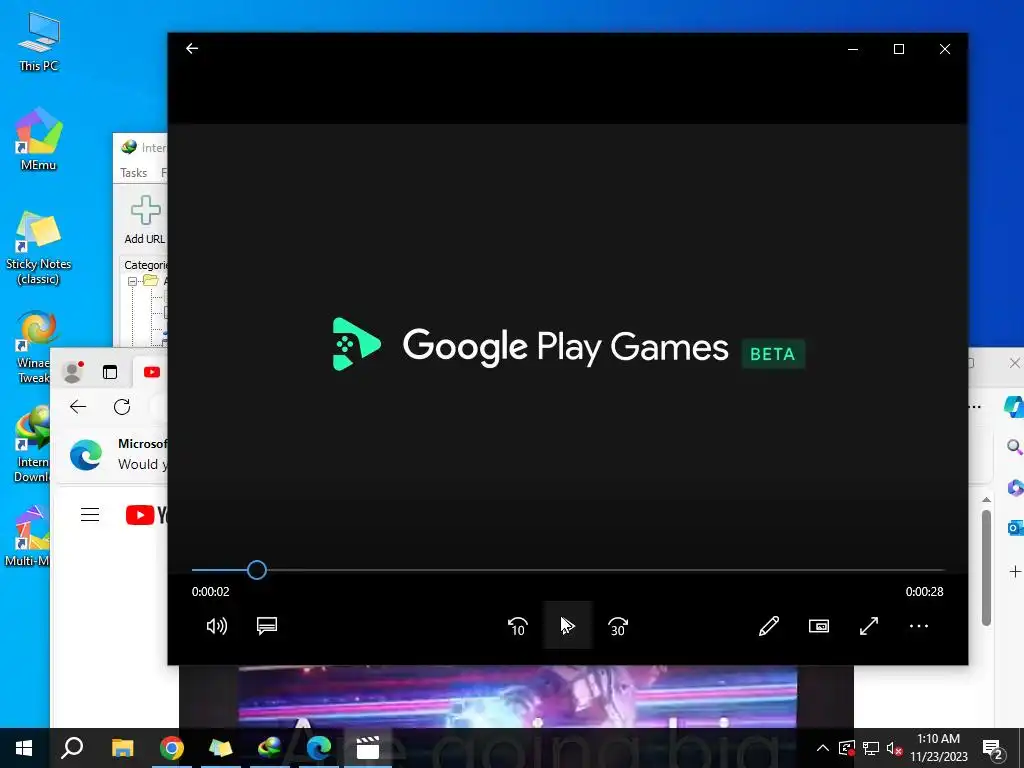Select Internet Download Manager desktop shortcut
Image resolution: width=1024 pixels, height=768 pixels.
tap(31, 444)
